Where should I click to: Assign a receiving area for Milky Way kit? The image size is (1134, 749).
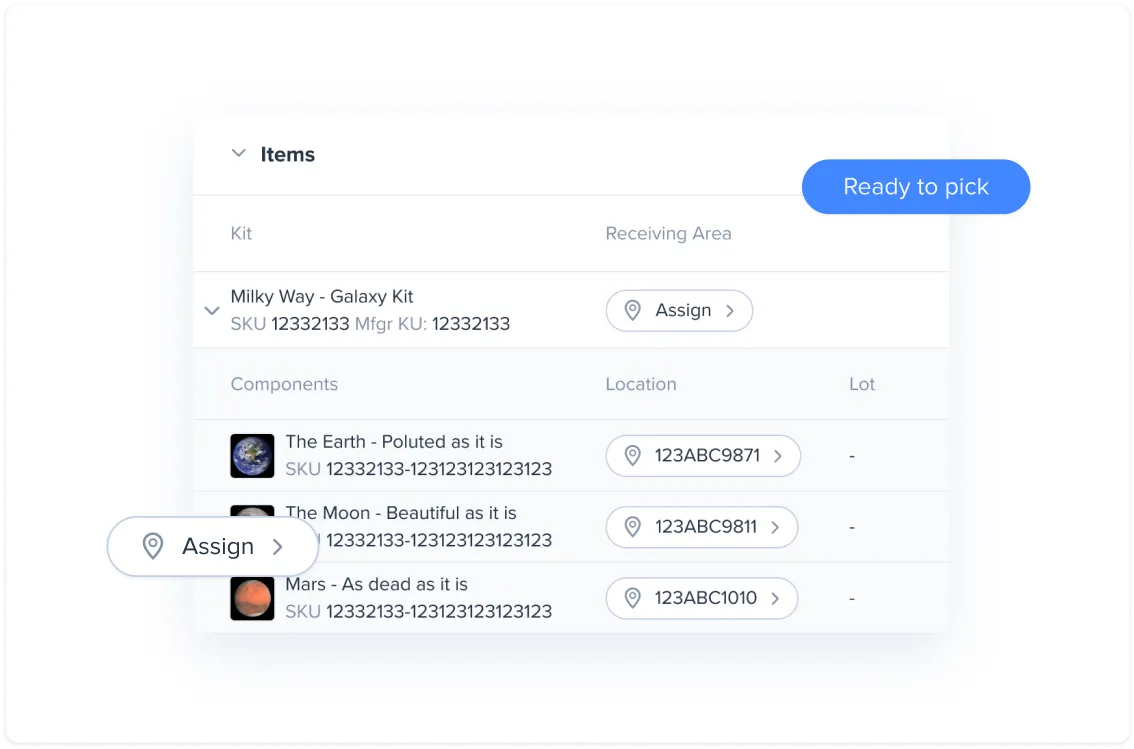(679, 310)
